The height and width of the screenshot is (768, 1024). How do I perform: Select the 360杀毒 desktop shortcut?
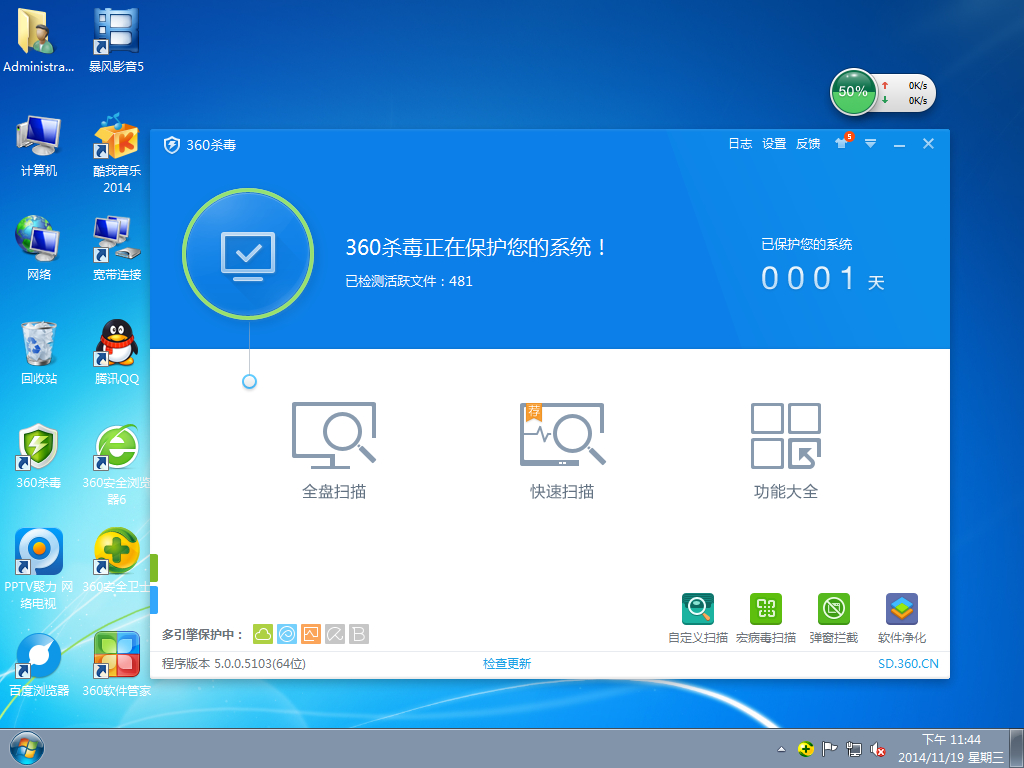[x=39, y=457]
